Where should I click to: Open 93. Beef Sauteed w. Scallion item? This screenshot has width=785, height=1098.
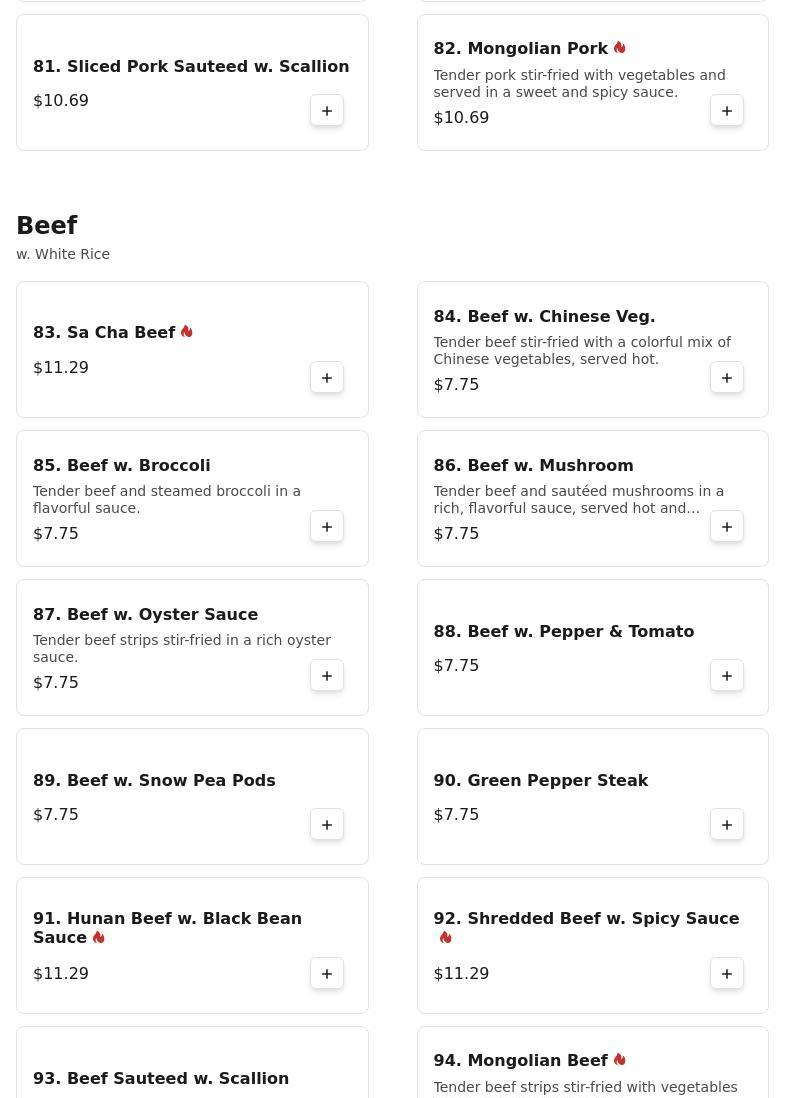tap(161, 1078)
